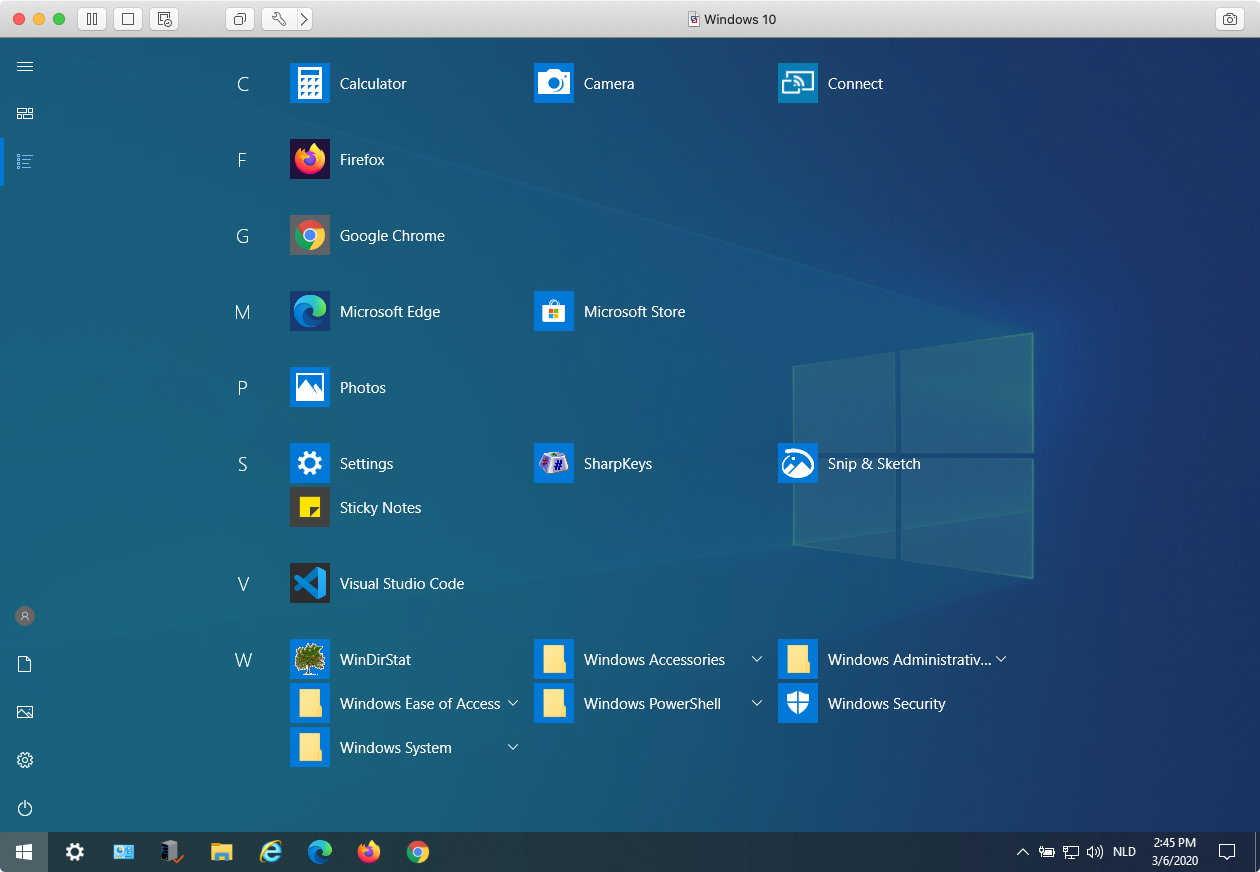Screen dimensions: 1260x872
Task: Open the Connect app icon
Action: pyautogui.click(x=798, y=84)
